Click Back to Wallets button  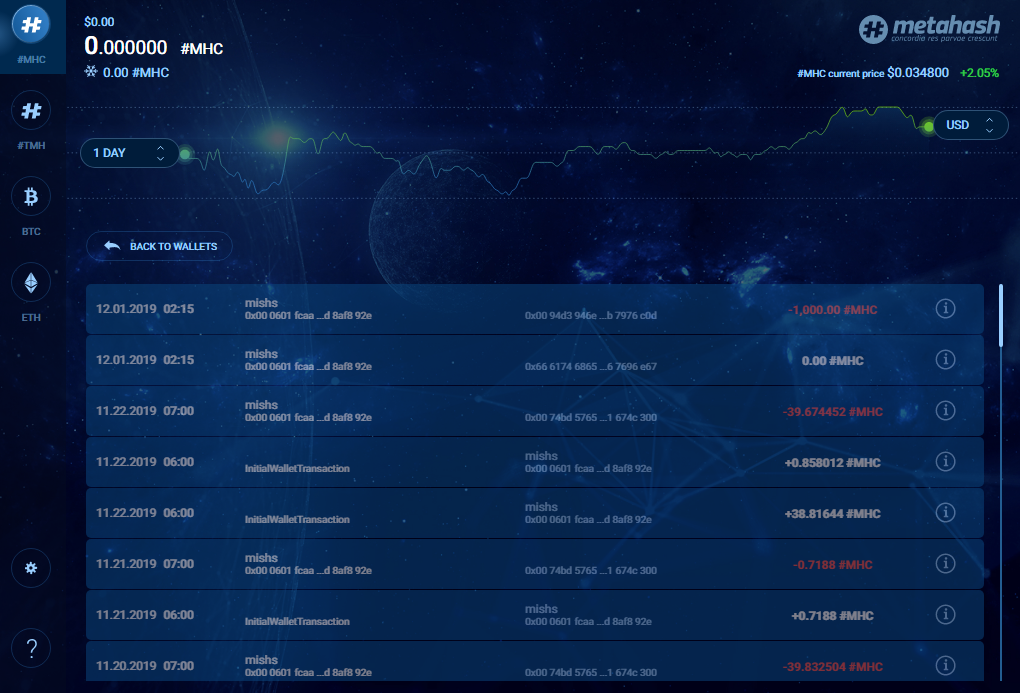pyautogui.click(x=159, y=246)
